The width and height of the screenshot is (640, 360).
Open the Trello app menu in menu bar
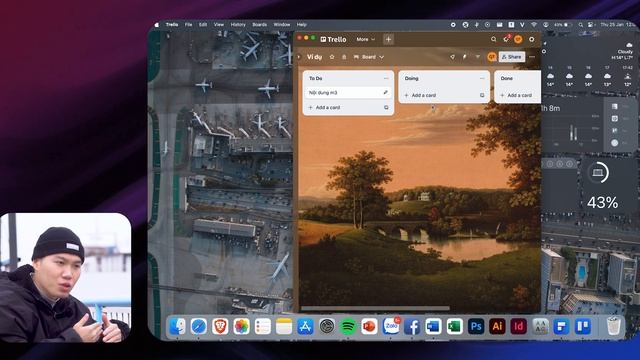tap(172, 24)
